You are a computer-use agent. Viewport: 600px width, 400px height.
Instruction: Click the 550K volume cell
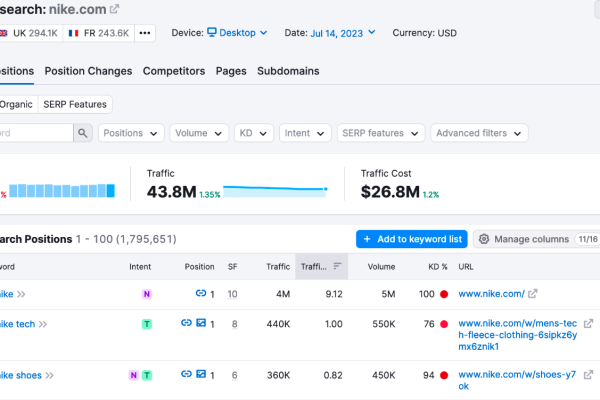[384, 324]
